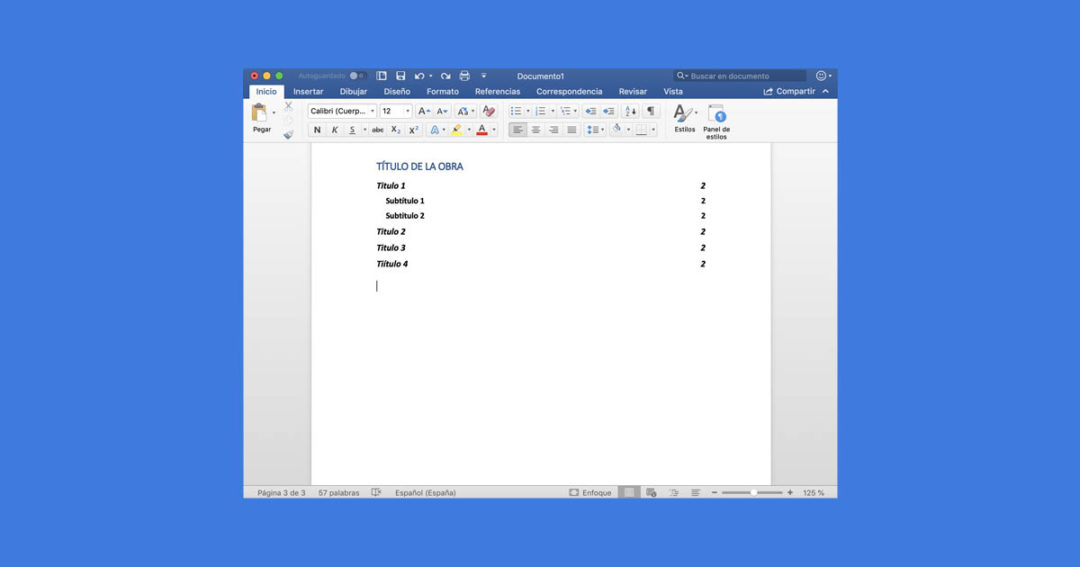Open the Pegar options dropdown arrow

click(273, 112)
